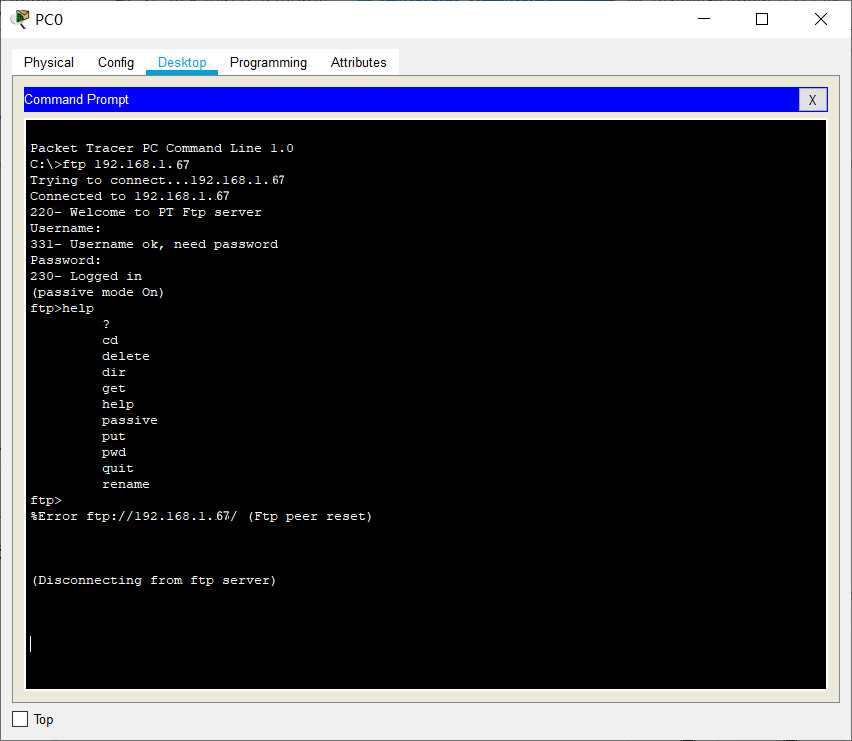Viewport: 852px width, 741px height.
Task: Select the Desktop tab
Action: [182, 62]
